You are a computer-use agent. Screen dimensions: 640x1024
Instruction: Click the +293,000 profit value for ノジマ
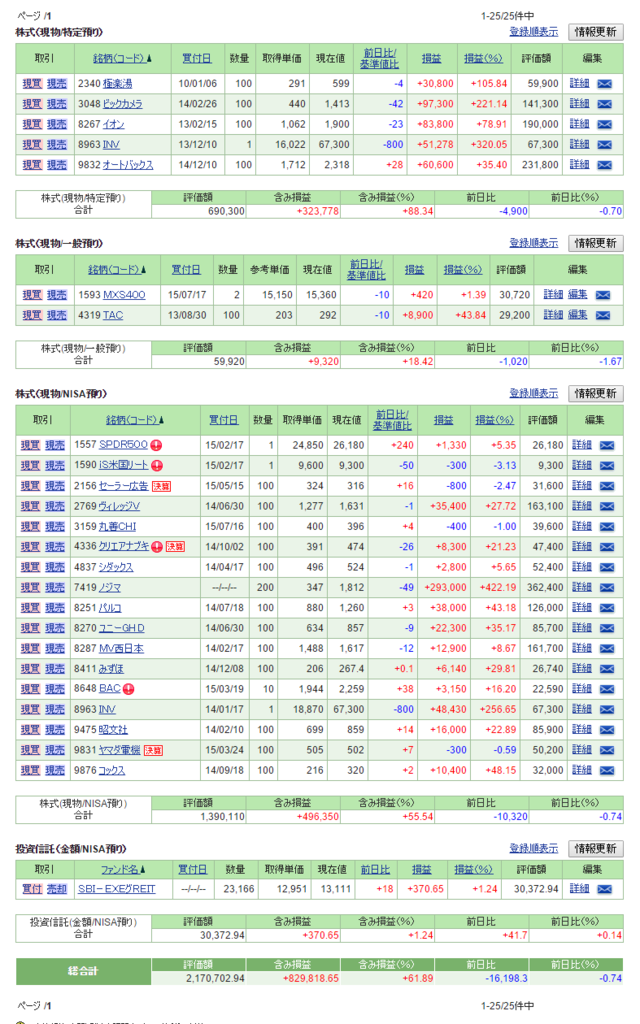click(x=445, y=587)
